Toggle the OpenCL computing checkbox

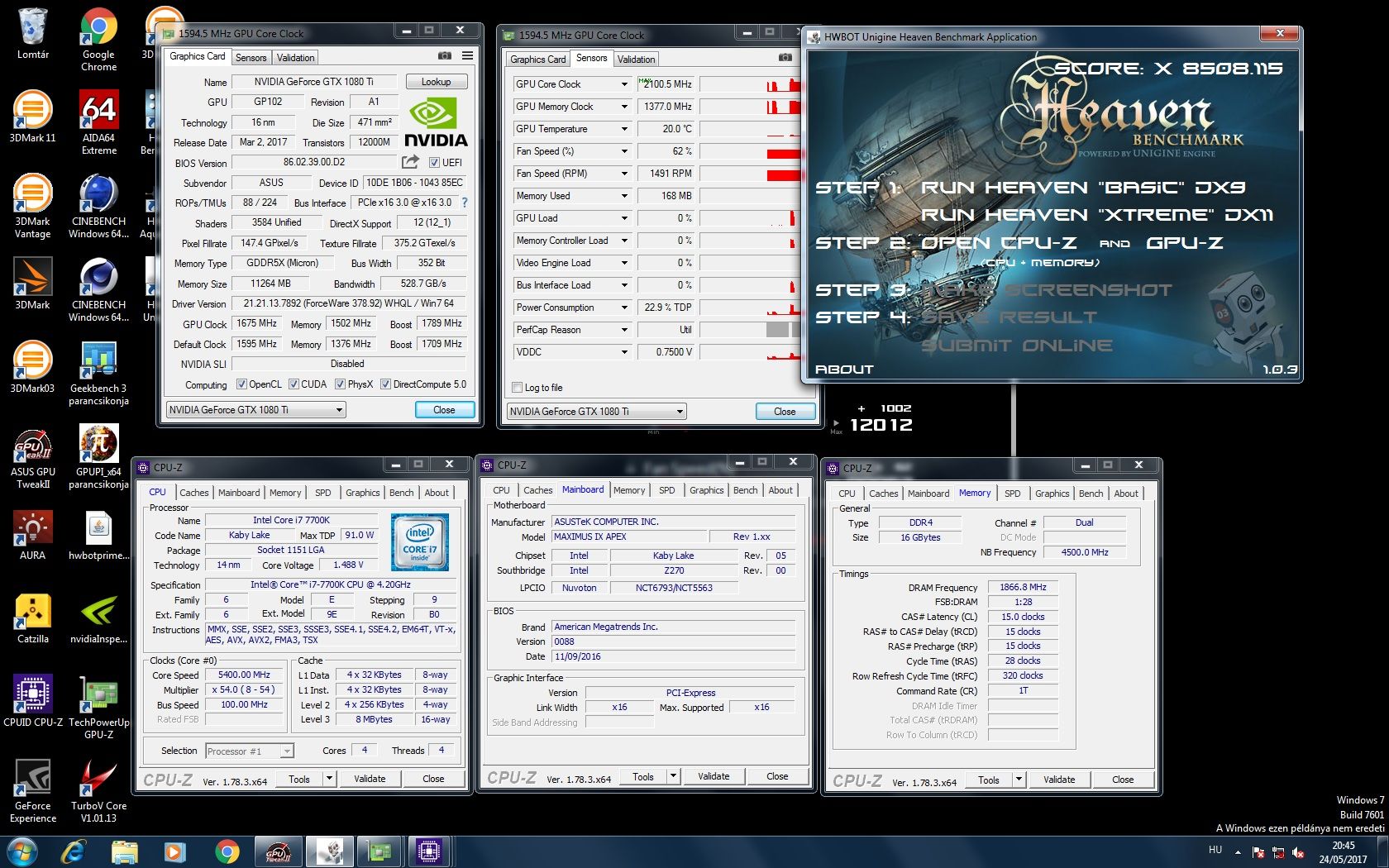[241, 384]
